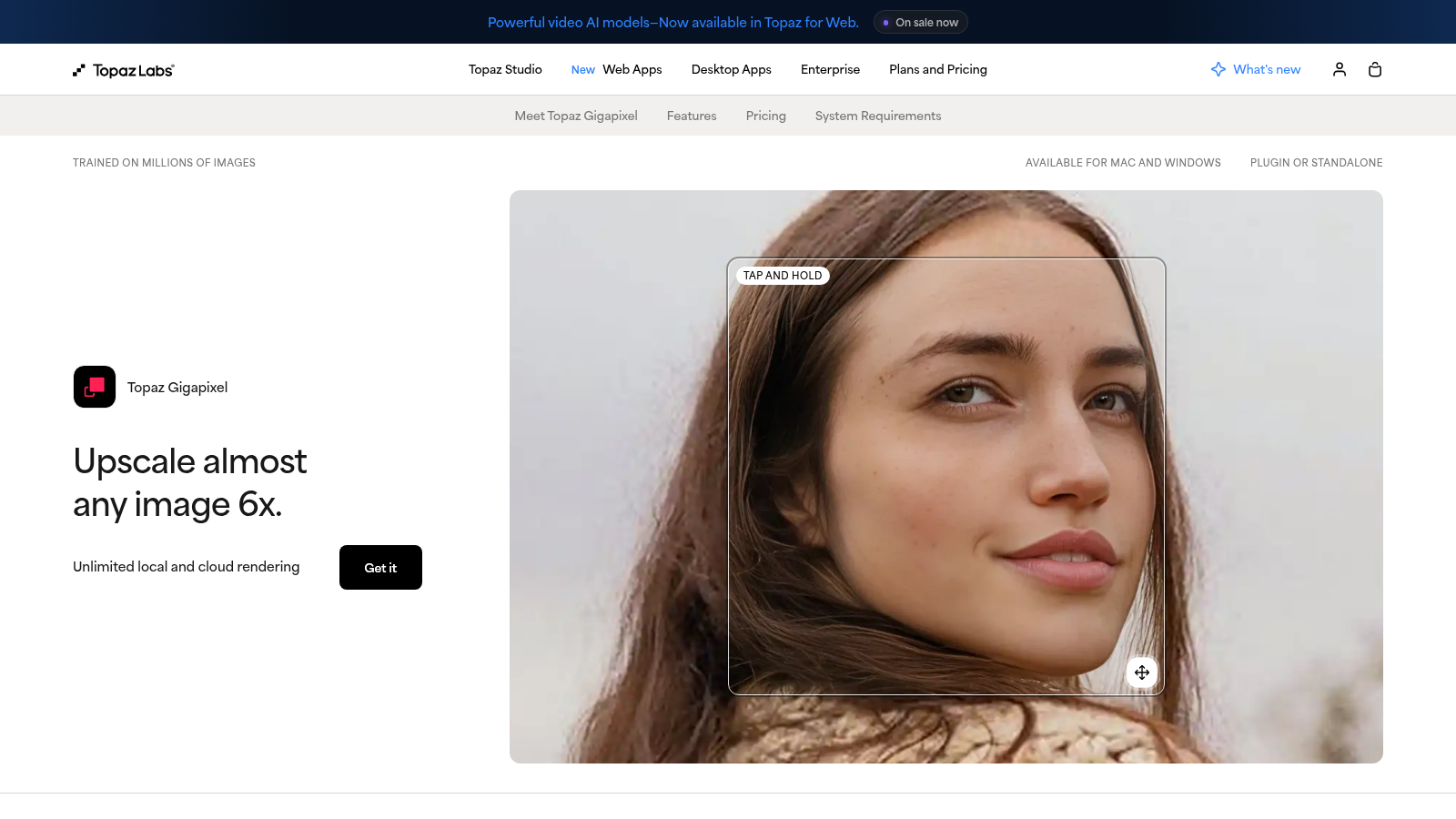Click the woman's portrait preview image
This screenshot has width=1456, height=819.
click(x=946, y=477)
